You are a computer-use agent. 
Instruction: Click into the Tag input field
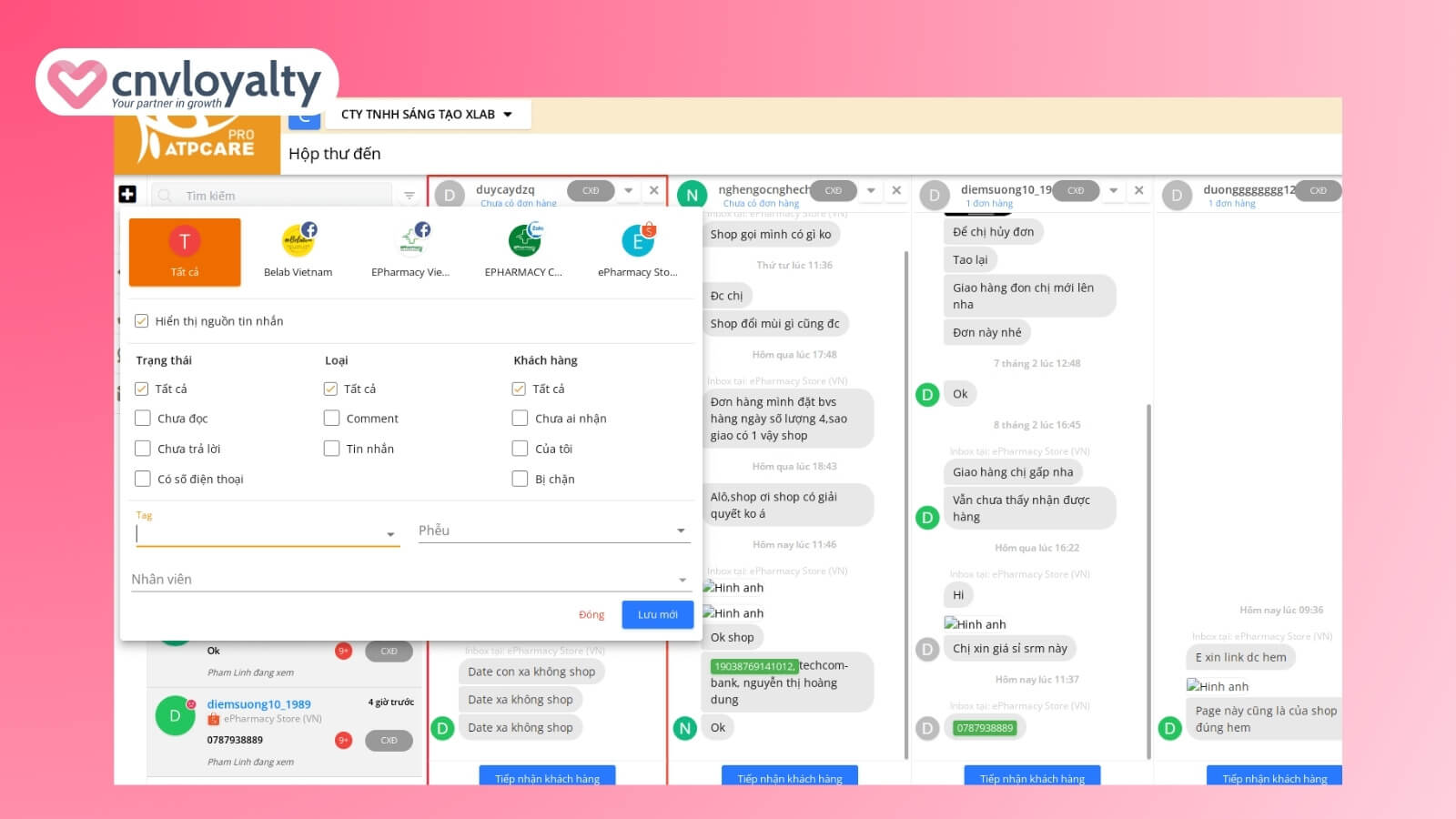tap(259, 534)
